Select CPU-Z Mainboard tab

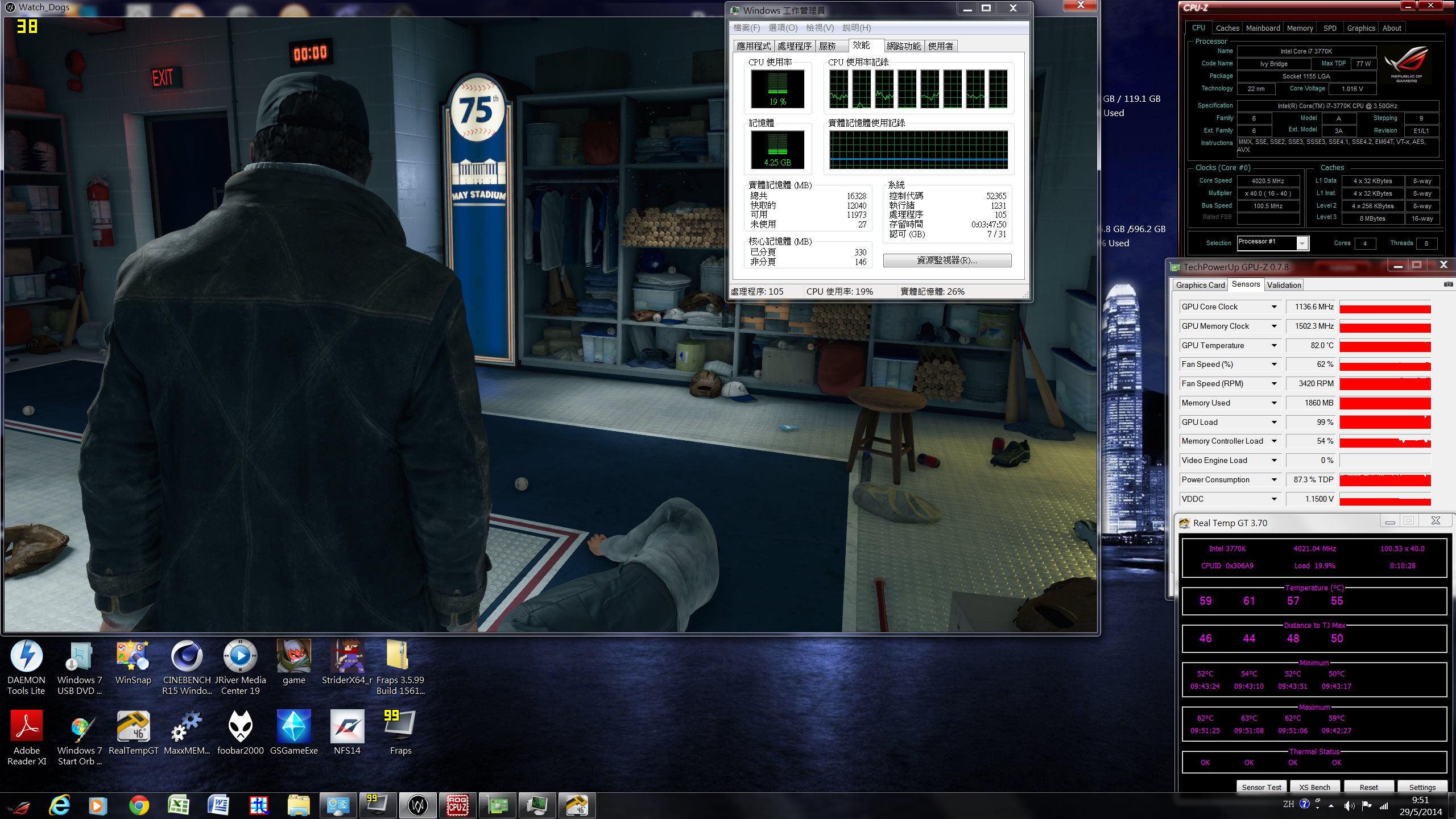(1263, 28)
